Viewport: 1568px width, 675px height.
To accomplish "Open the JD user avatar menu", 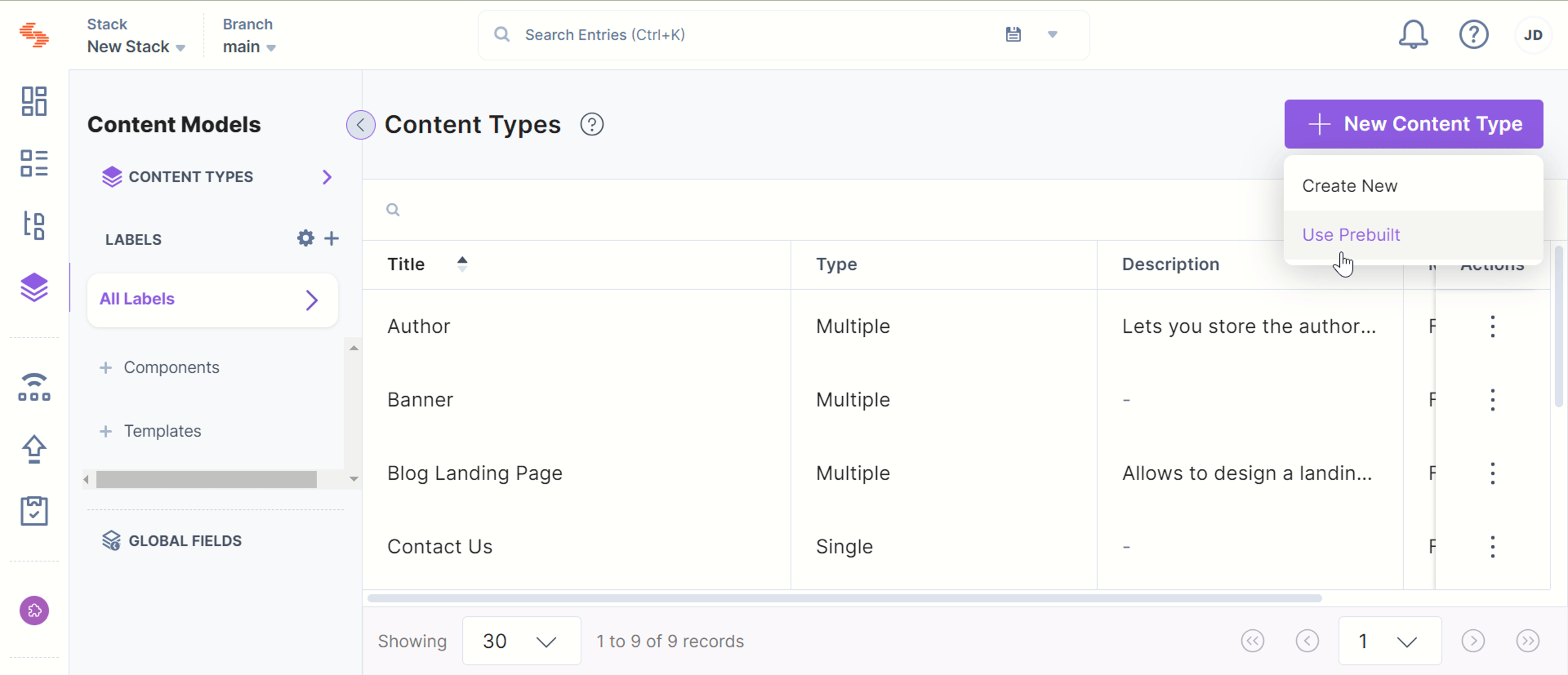I will pos(1533,35).
